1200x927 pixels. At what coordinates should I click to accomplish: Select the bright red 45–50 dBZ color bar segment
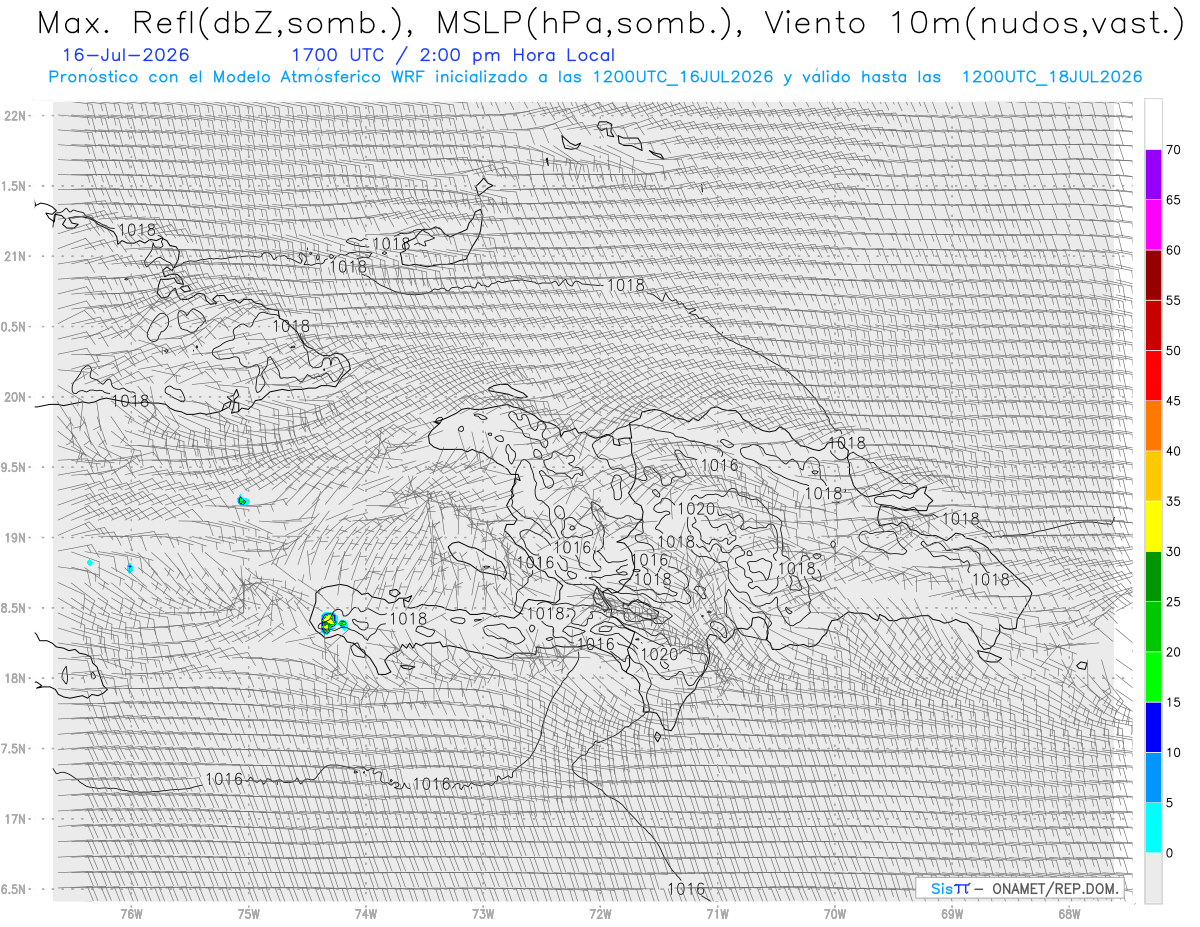click(1154, 376)
